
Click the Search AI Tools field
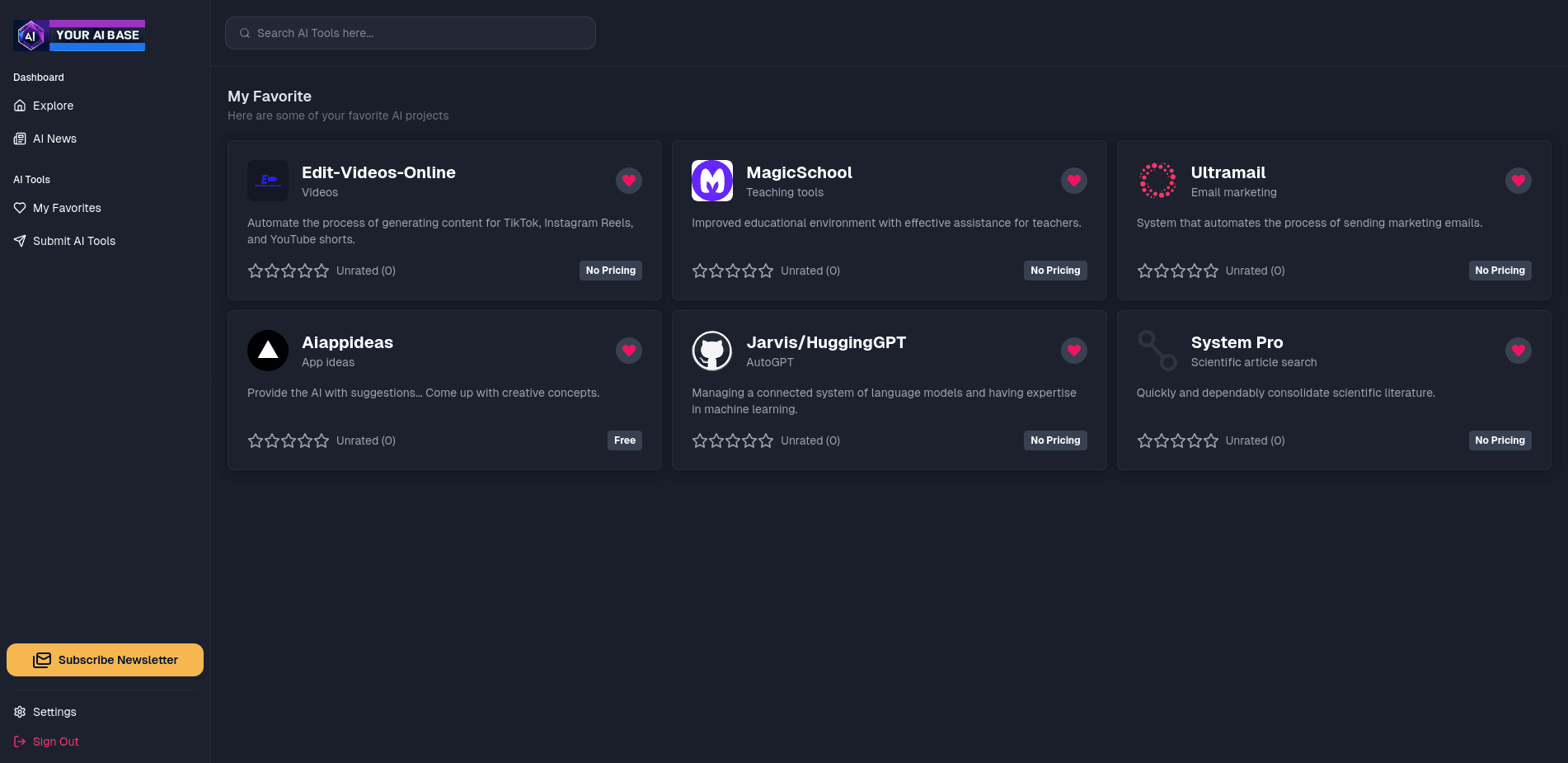(410, 33)
